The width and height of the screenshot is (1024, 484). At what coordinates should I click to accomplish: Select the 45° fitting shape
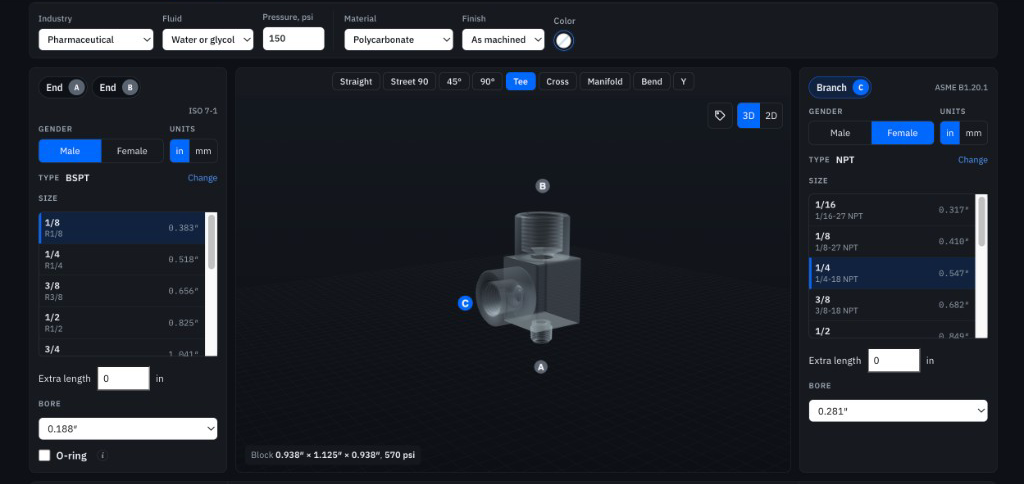point(454,82)
